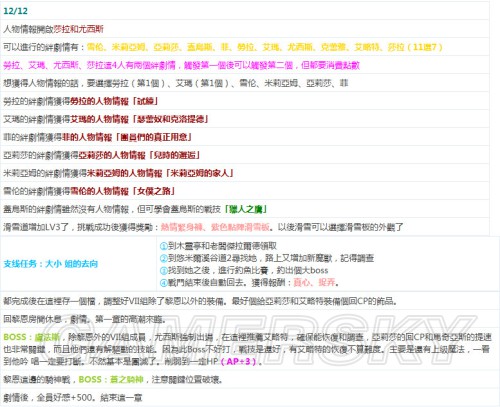Click the magenta line about four characters
500x407 pixels.
coord(182,65)
